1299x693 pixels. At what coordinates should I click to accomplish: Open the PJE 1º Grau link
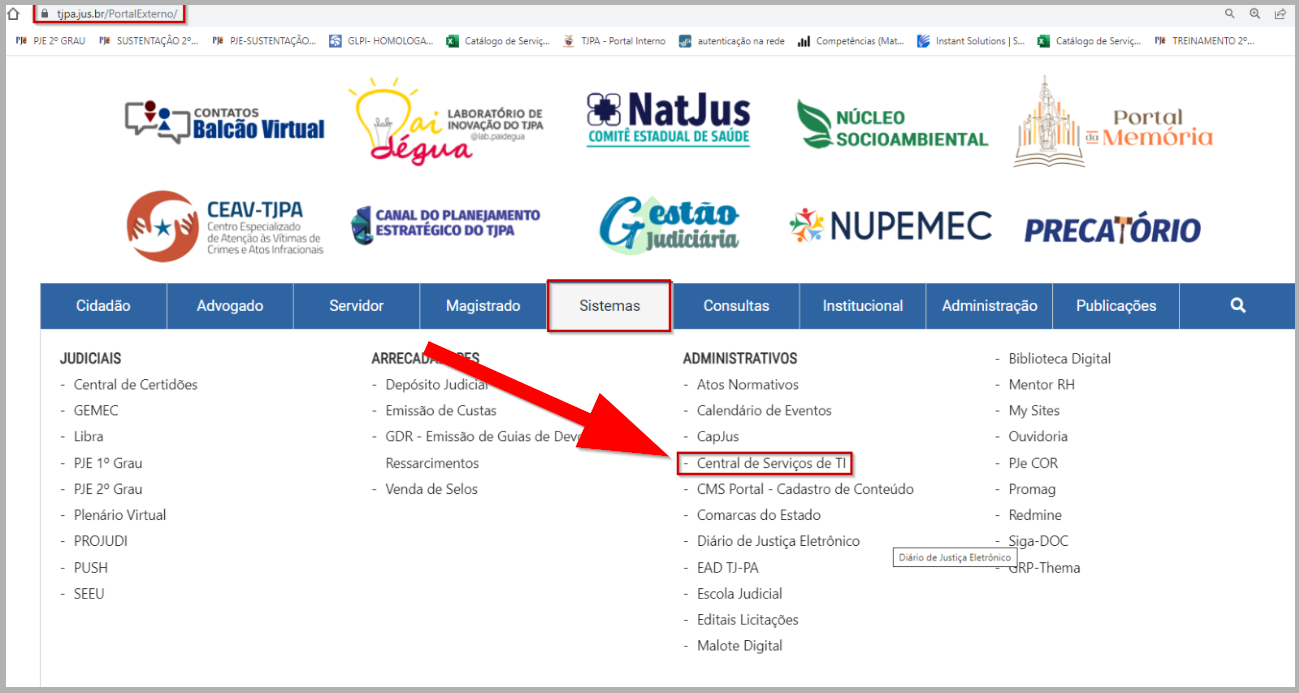pos(108,463)
